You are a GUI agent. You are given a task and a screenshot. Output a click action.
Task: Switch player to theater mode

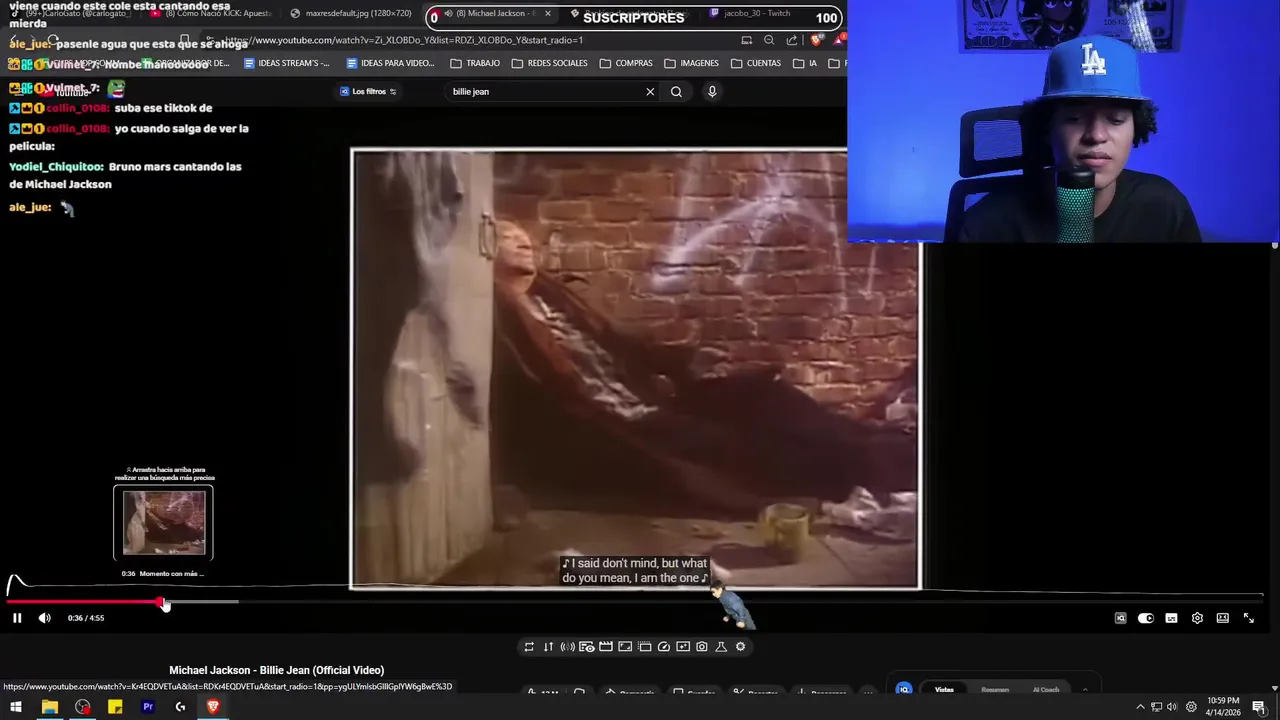[1222, 618]
